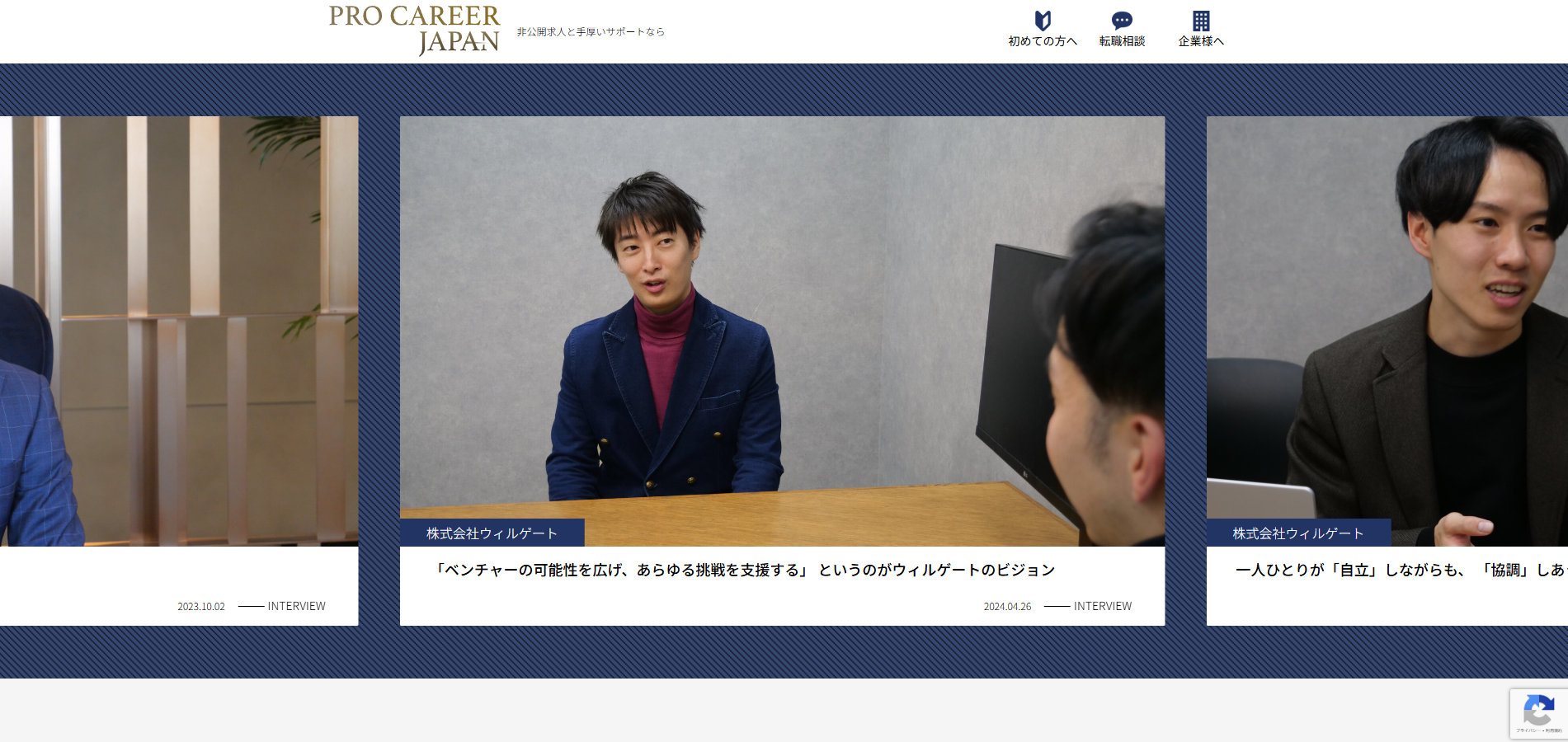Click the building icon for companies
Viewport: 1568px width, 742px height.
(x=1201, y=20)
